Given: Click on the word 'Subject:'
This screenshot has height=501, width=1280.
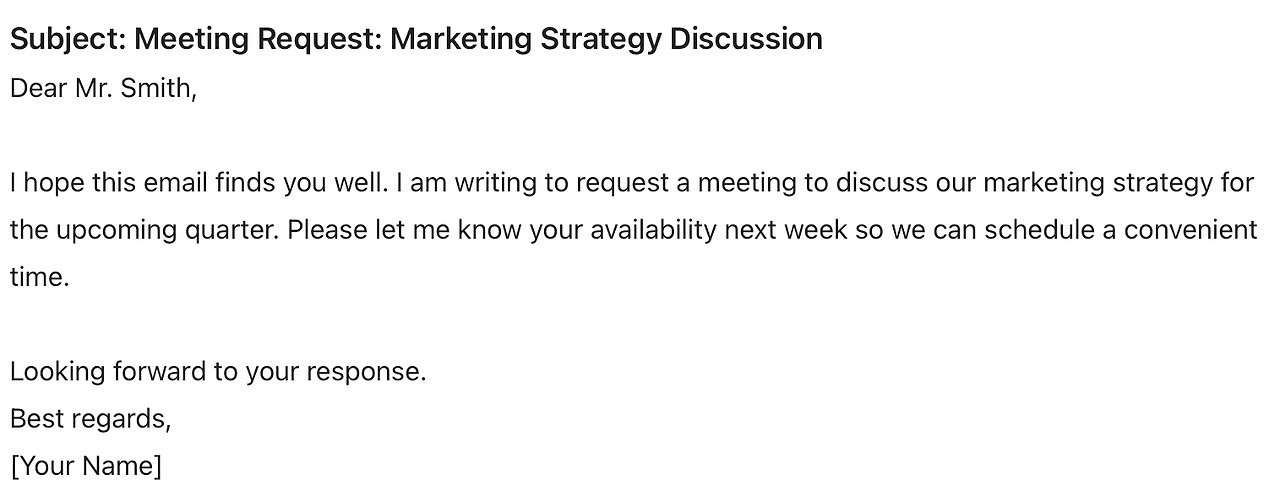Looking at the screenshot, I should click(x=68, y=39).
